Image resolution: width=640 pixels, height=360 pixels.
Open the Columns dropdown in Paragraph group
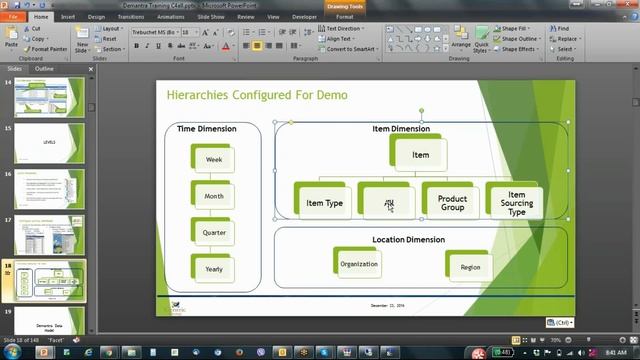coord(296,46)
